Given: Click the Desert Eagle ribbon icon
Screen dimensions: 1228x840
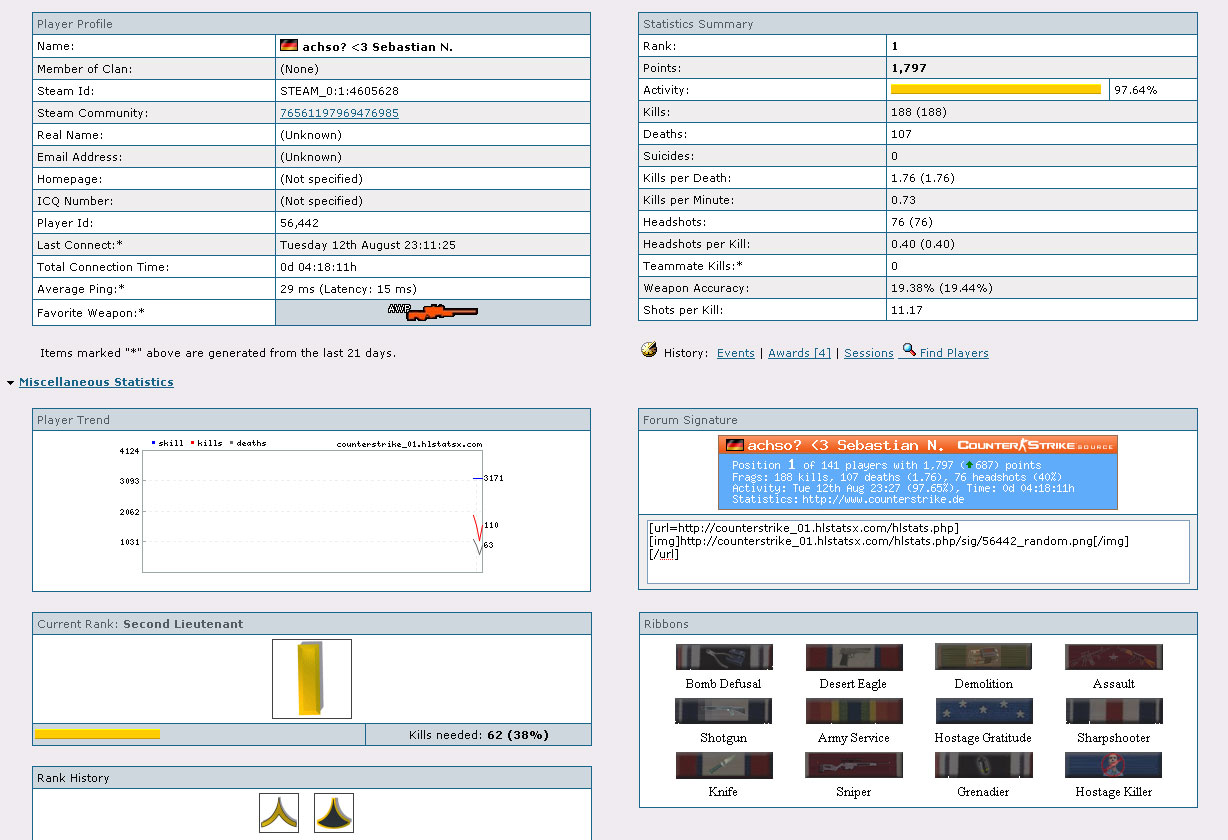Looking at the screenshot, I should [x=853, y=657].
